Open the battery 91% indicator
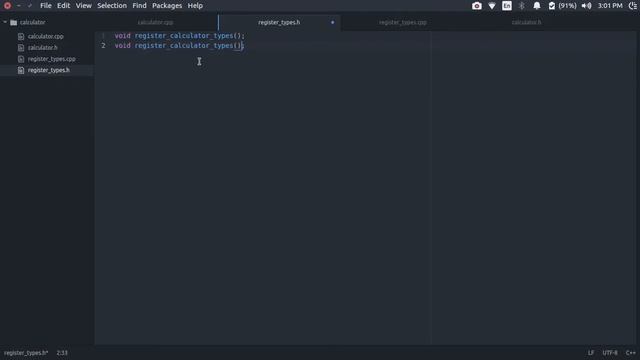 pos(562,6)
